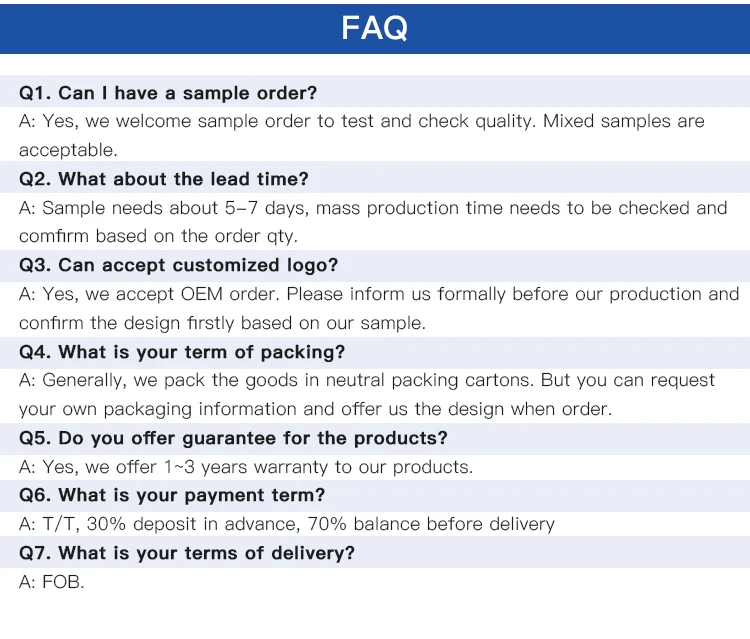The height and width of the screenshot is (639, 750).
Task: Click 'your own packaging information' line
Action: pyautogui.click(x=316, y=409)
